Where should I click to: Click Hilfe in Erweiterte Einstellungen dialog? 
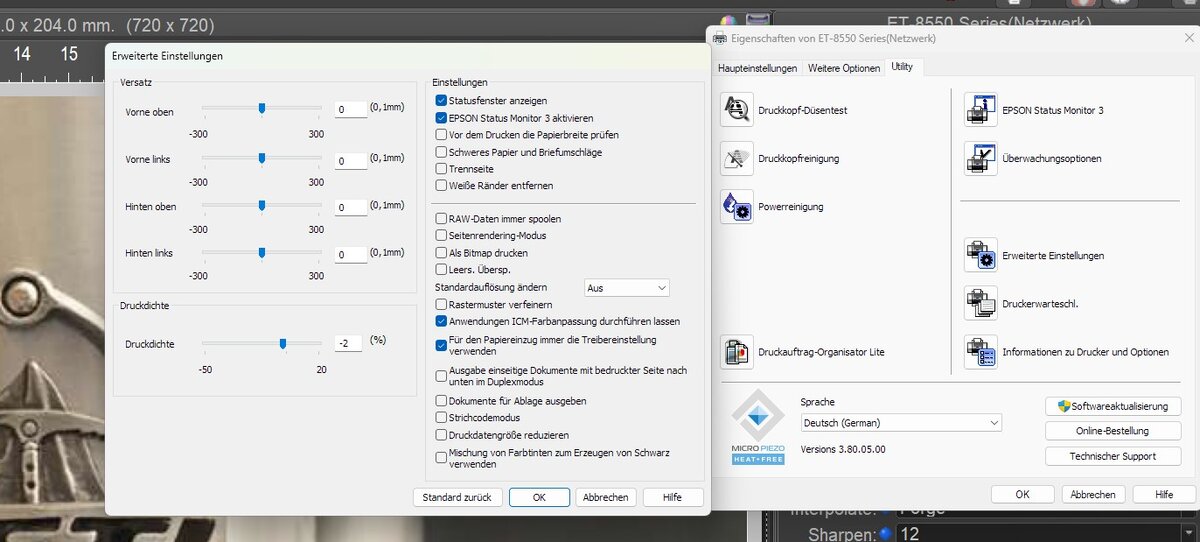tap(672, 497)
